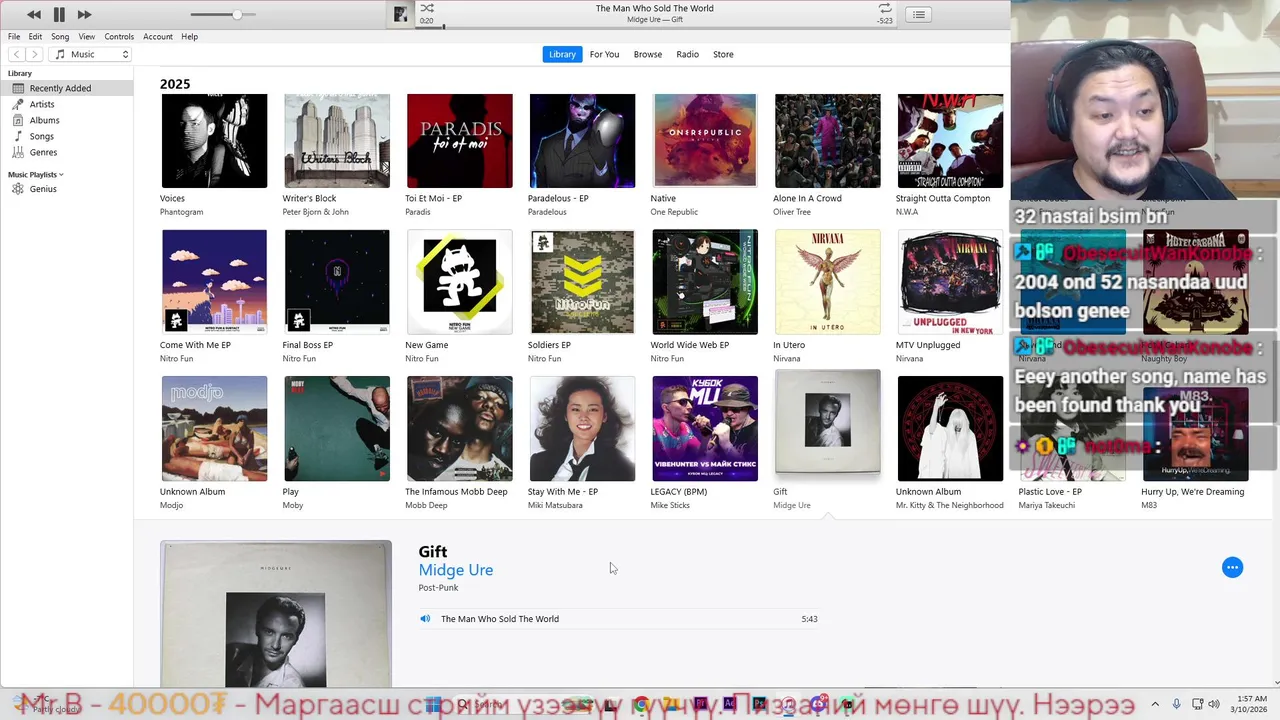The height and width of the screenshot is (720, 1280).
Task: Open The Infamous Mobb Deep cover
Action: click(x=460, y=428)
